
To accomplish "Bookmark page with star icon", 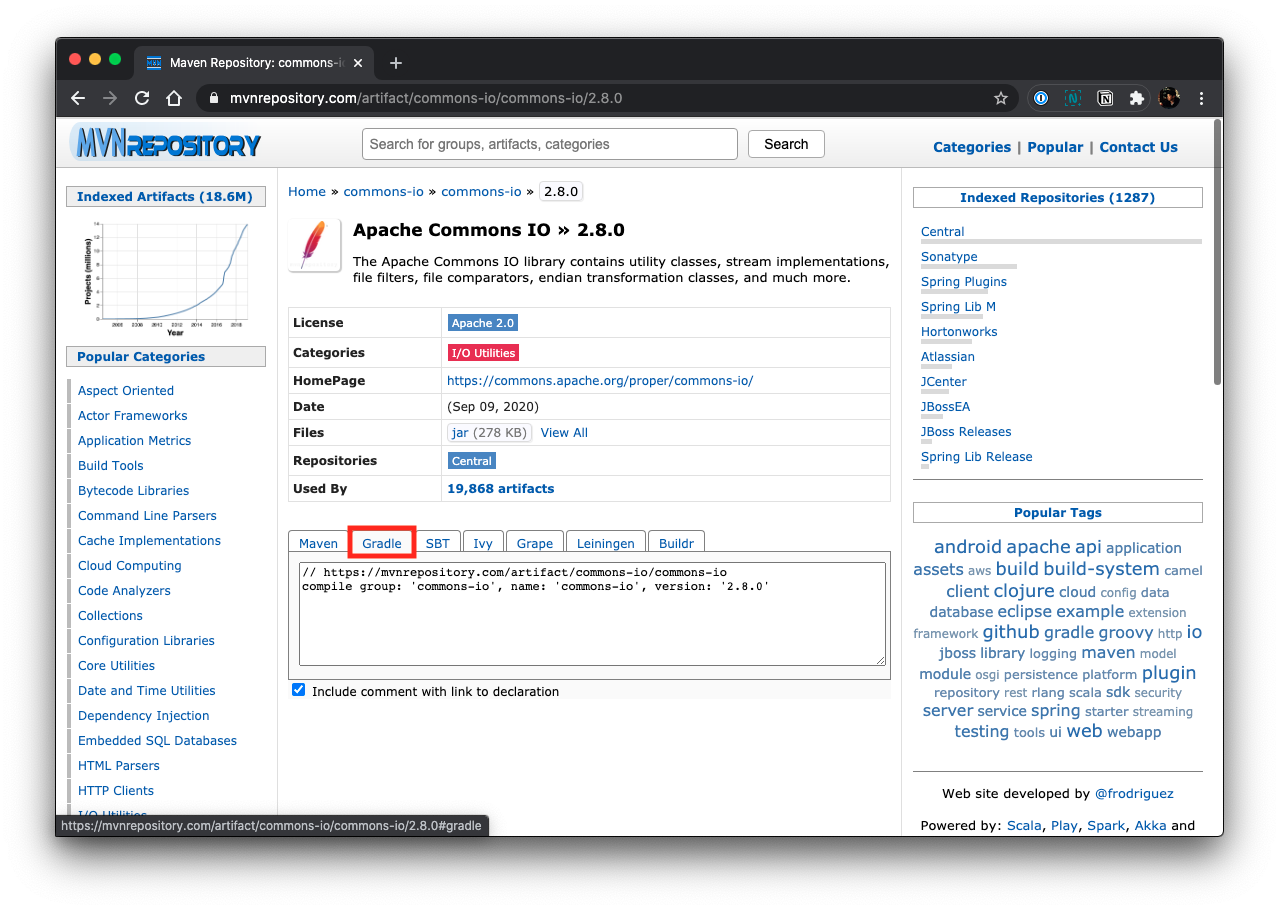I will 1000,98.
